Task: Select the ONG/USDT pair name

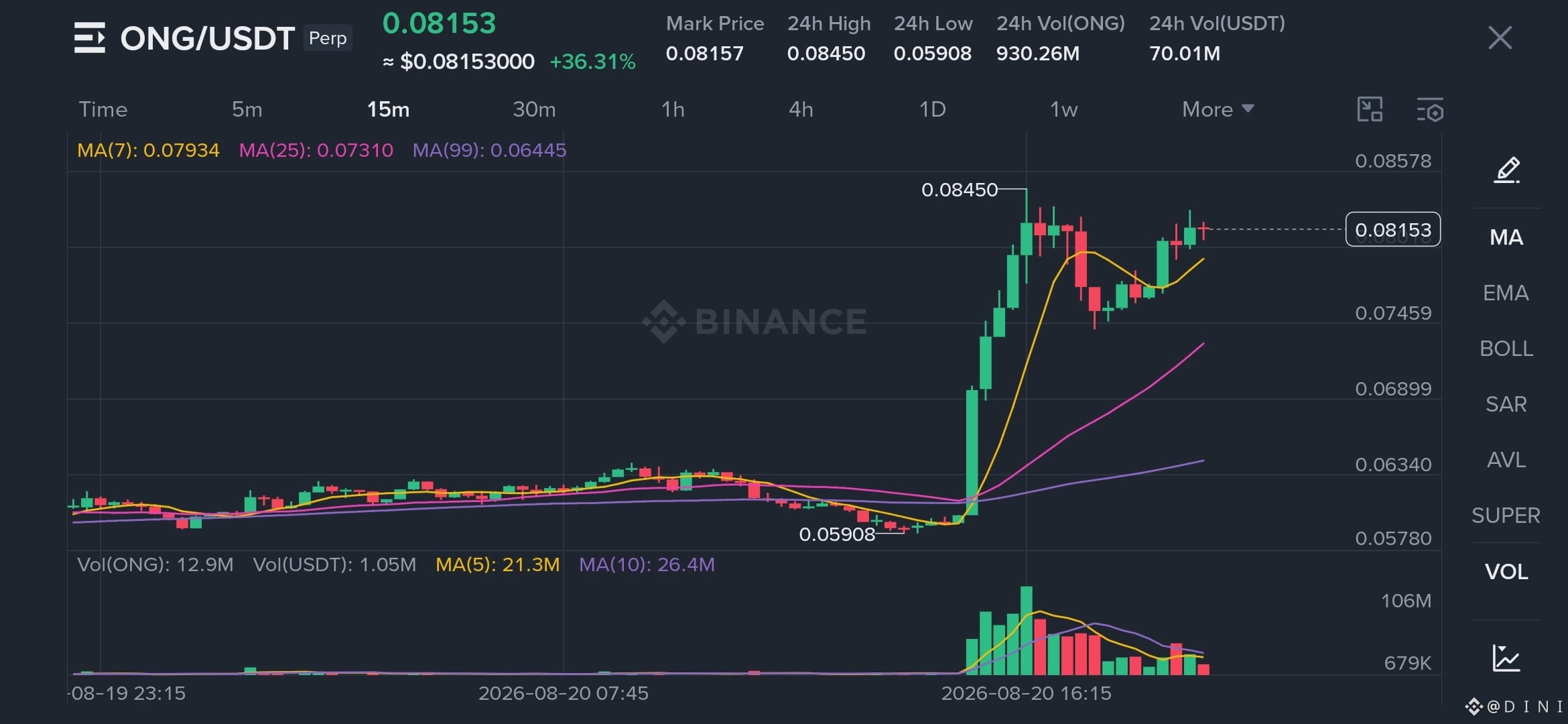Action: 207,38
